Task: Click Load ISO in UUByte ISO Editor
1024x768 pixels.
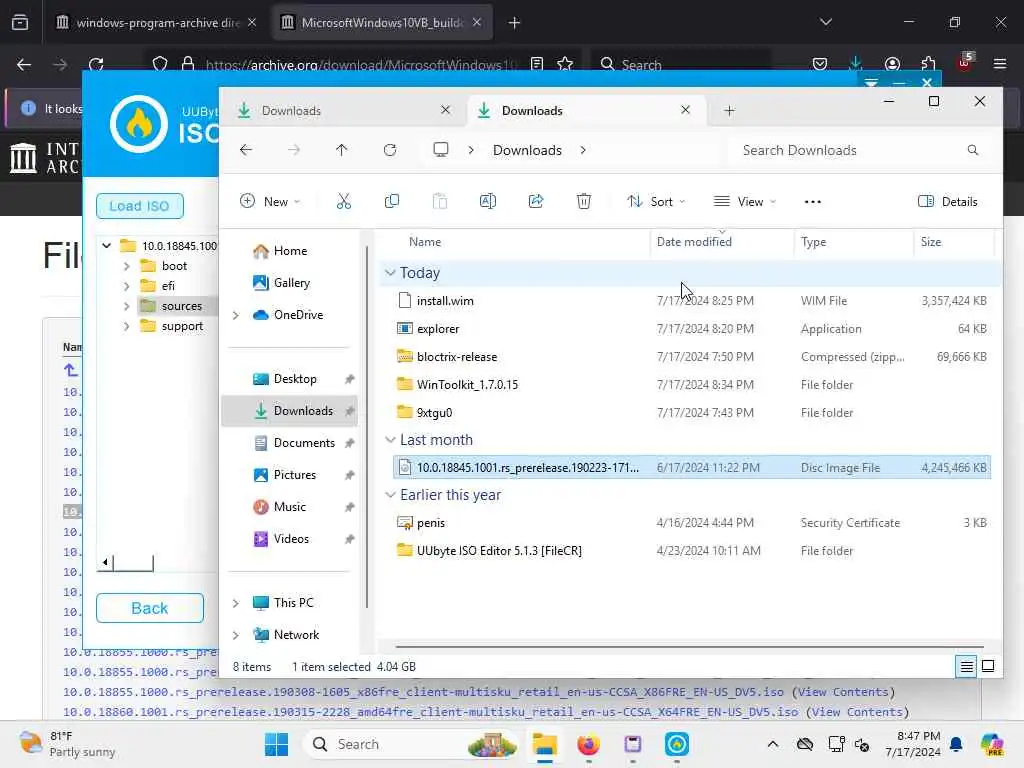Action: tap(139, 206)
